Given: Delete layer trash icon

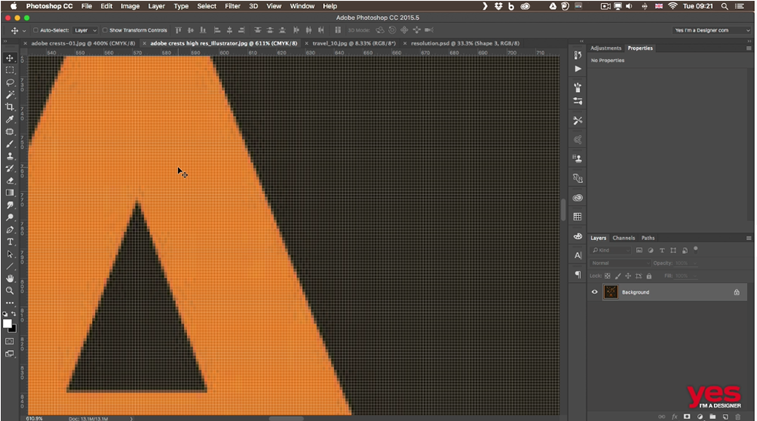Looking at the screenshot, I should point(738,416).
